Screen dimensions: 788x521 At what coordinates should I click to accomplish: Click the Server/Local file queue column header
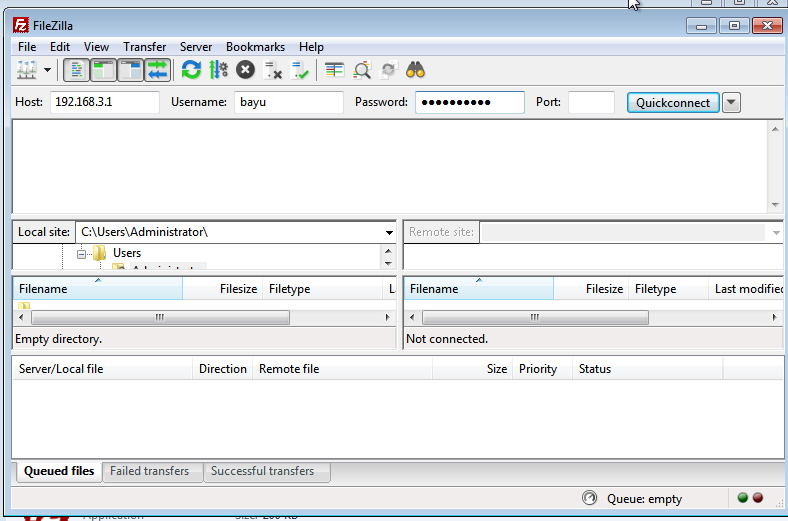[103, 369]
